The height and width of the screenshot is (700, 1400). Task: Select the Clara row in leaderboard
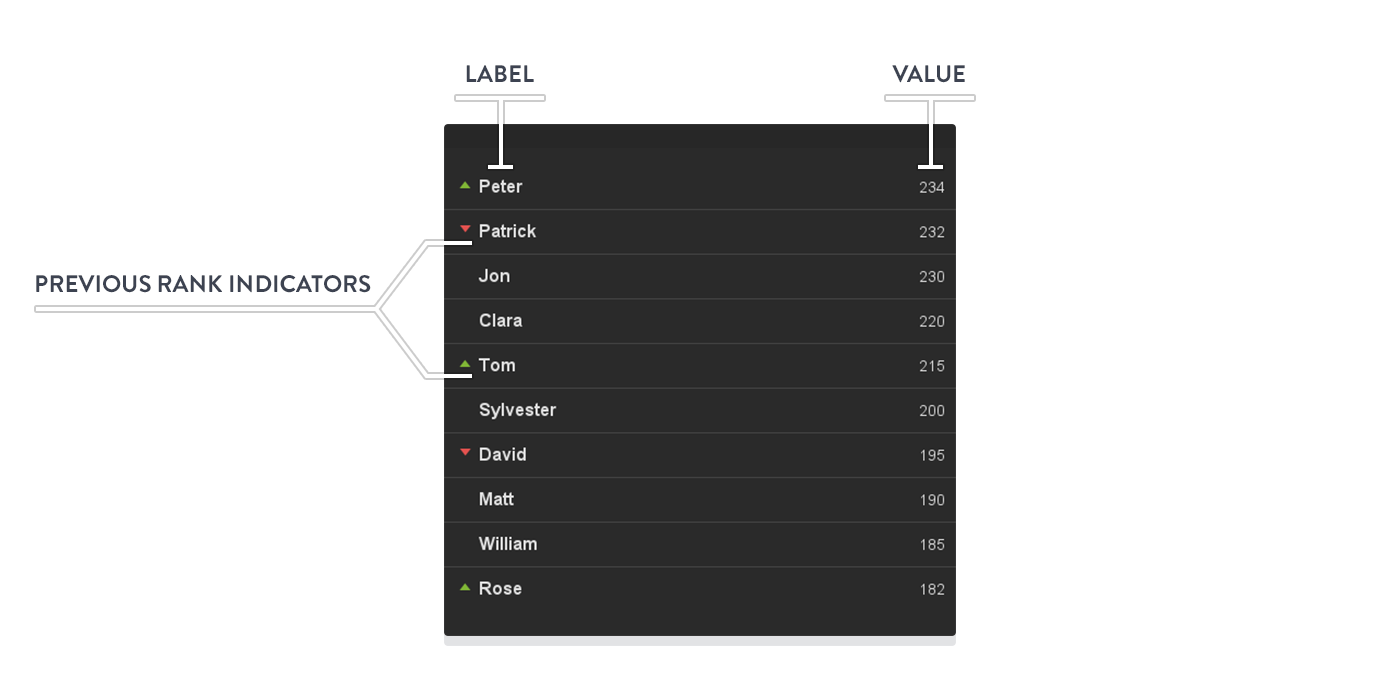[700, 321]
